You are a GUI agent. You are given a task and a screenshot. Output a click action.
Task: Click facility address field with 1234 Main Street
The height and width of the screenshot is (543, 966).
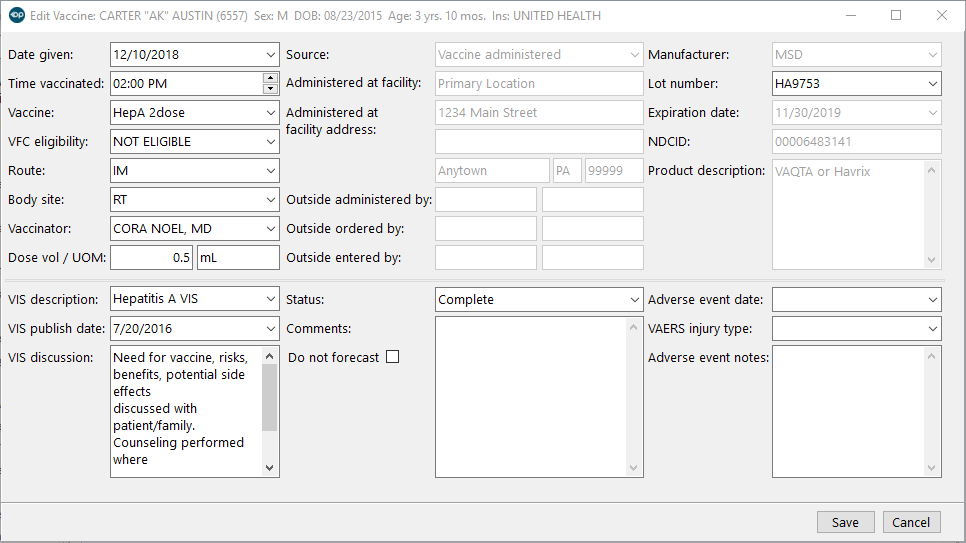[539, 113]
